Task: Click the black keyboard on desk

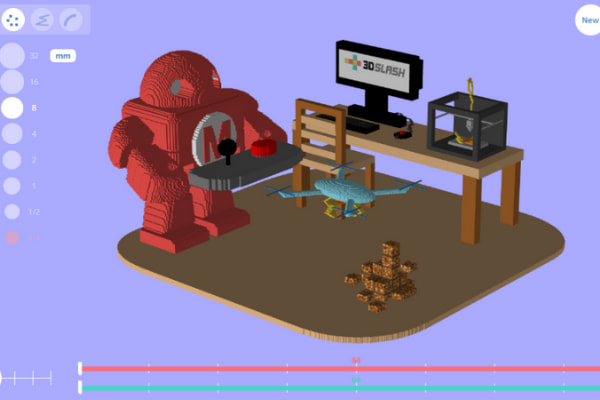Action: pos(350,123)
